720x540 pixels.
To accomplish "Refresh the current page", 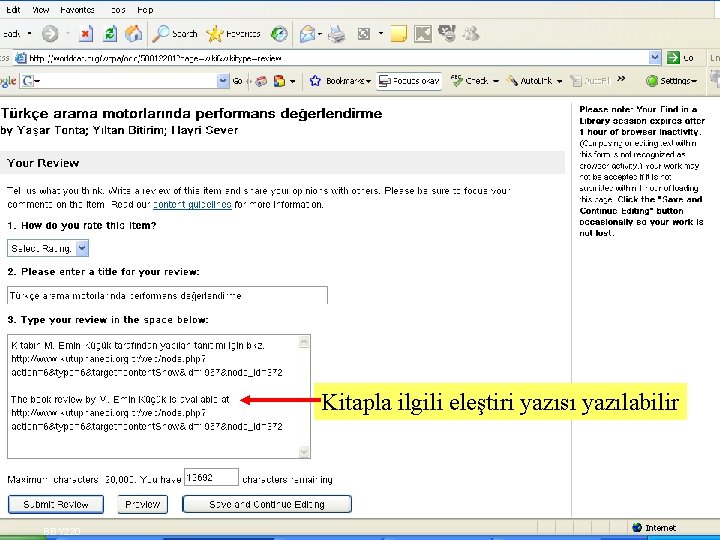I will pos(110,34).
